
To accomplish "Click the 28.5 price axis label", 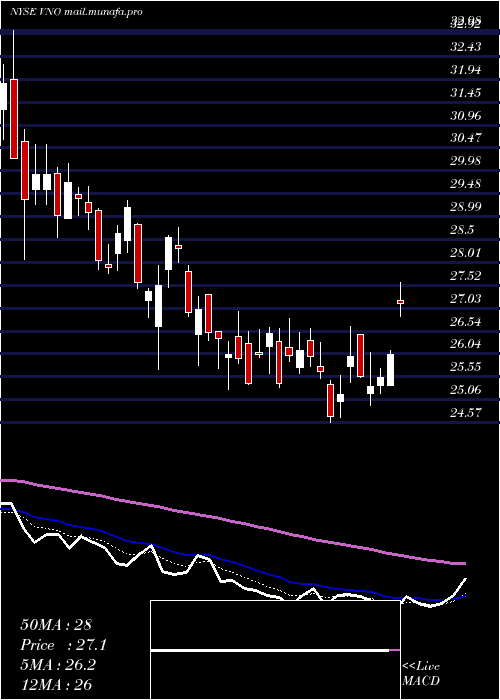I will click(x=462, y=230).
